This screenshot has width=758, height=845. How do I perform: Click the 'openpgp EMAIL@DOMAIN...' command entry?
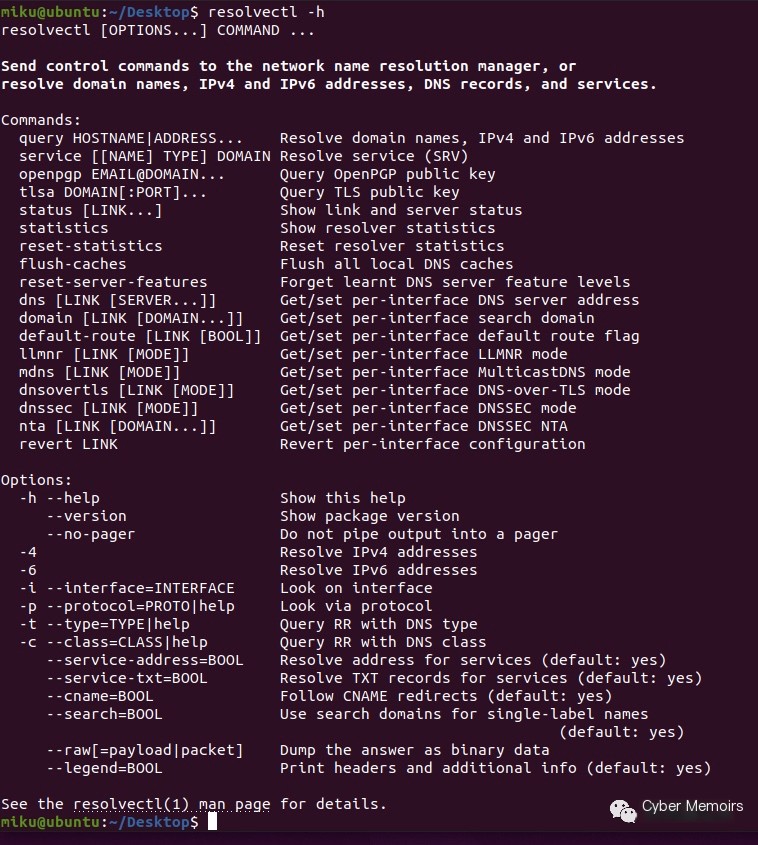coord(122,175)
